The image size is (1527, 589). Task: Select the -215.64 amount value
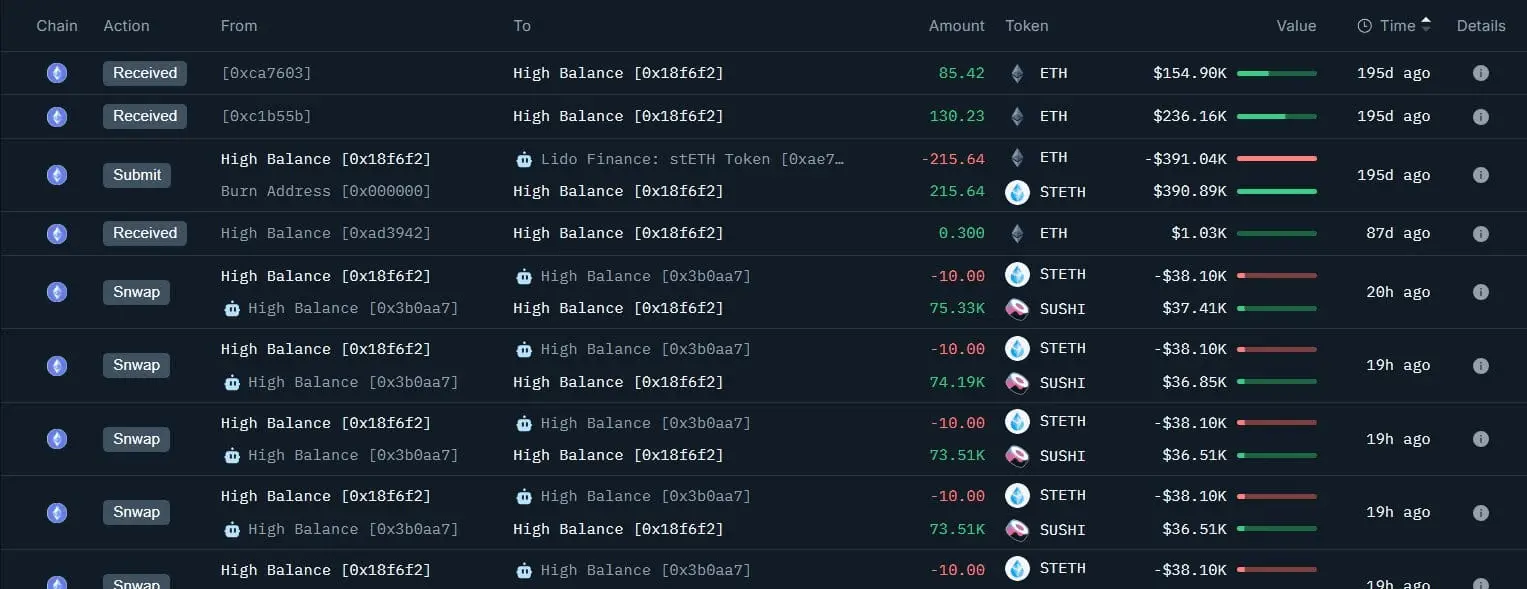tap(953, 158)
